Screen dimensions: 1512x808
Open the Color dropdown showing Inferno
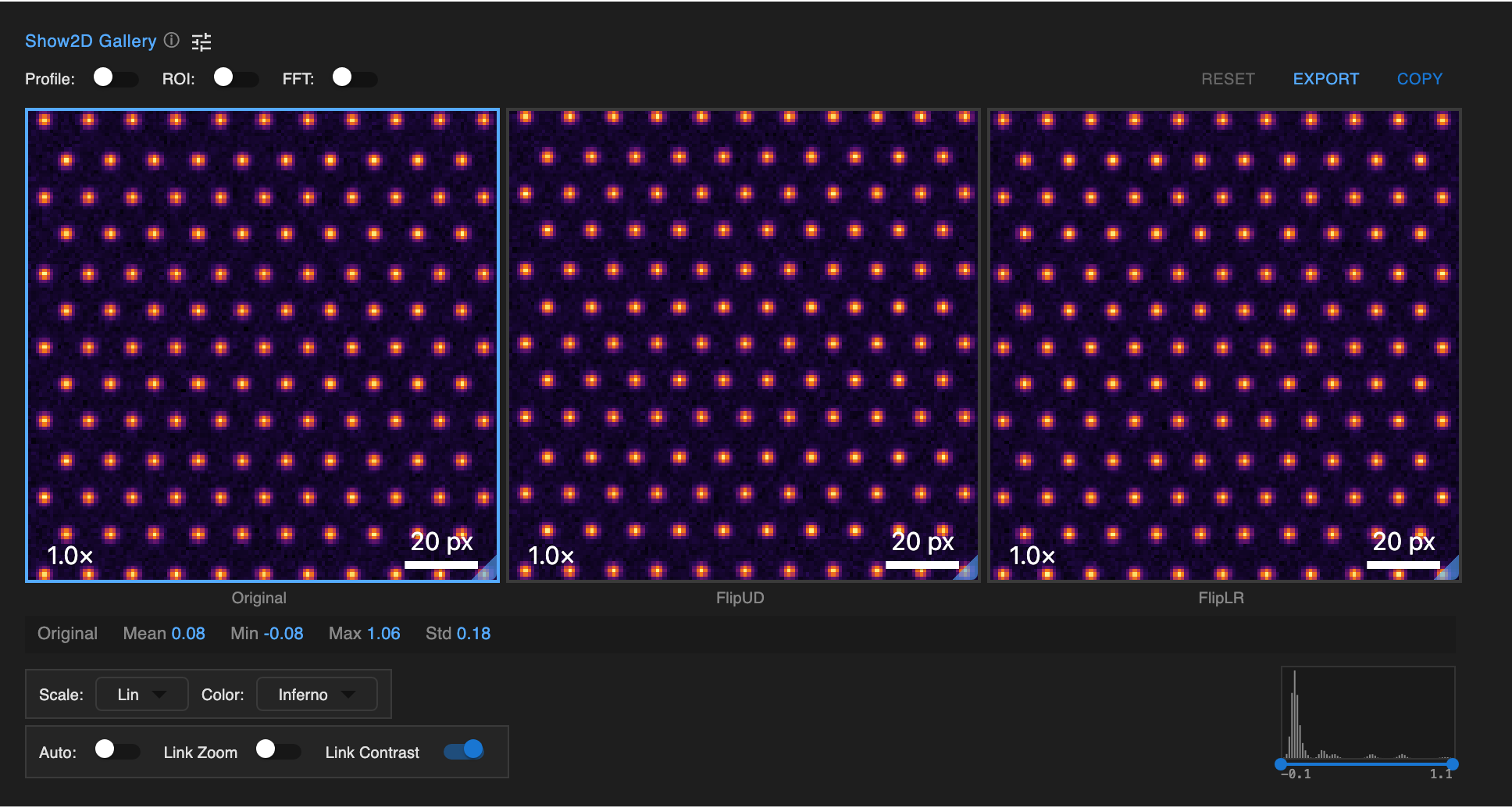[x=316, y=693]
